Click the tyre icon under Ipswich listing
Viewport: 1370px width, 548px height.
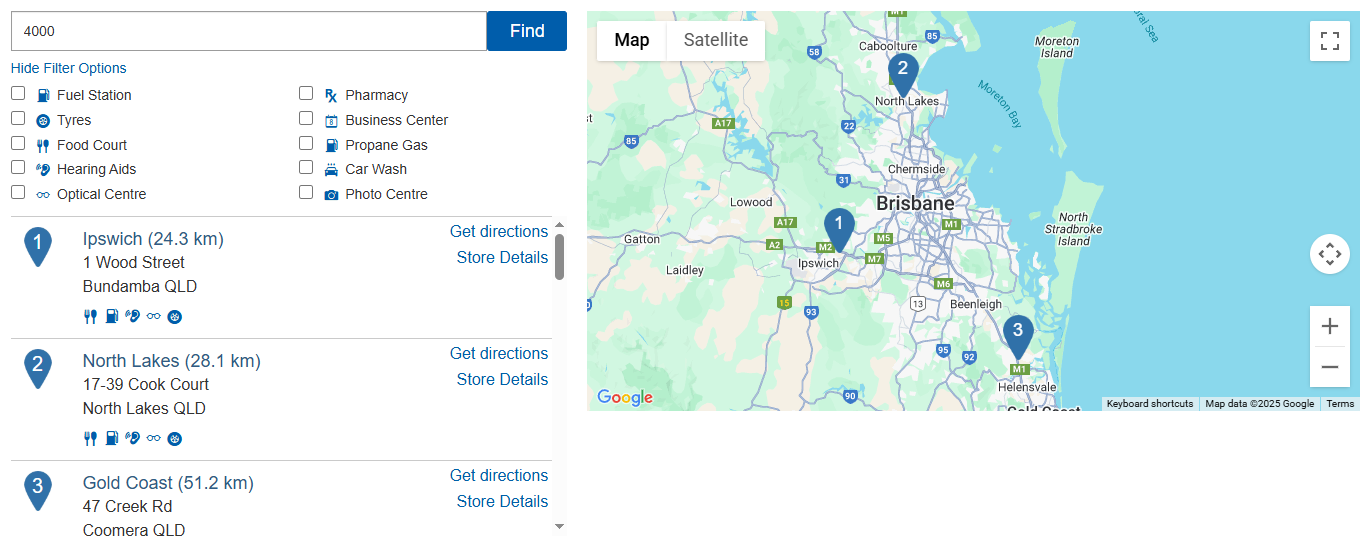(175, 317)
